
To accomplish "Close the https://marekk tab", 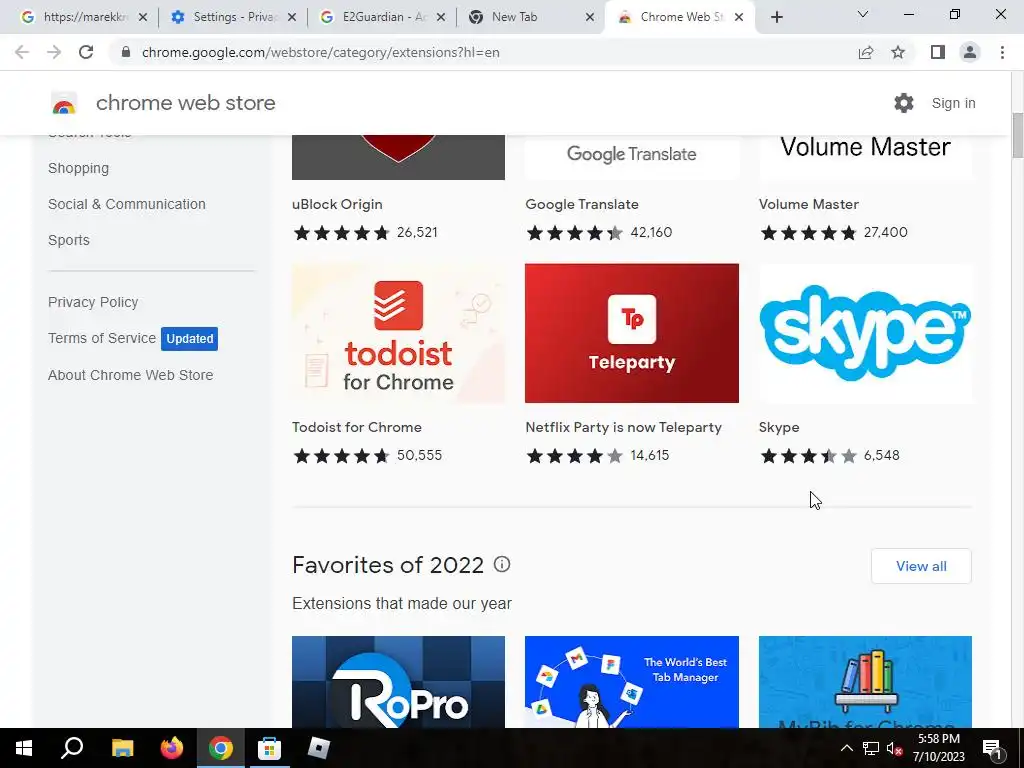I will 143,18.
